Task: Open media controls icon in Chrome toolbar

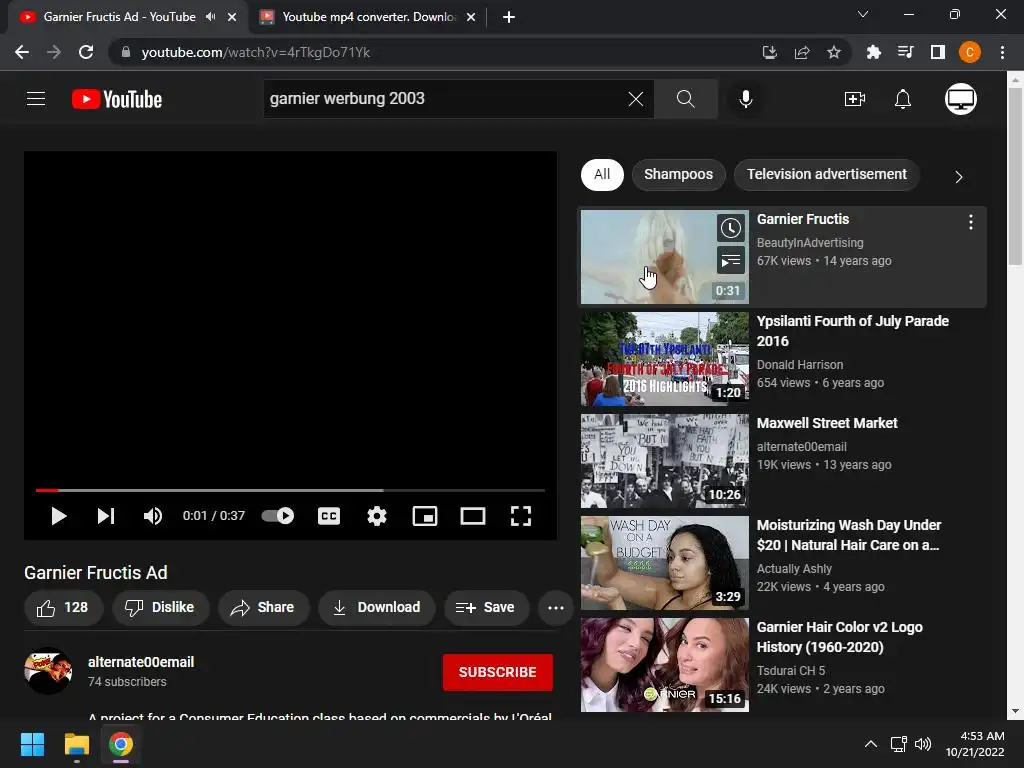Action: (905, 52)
